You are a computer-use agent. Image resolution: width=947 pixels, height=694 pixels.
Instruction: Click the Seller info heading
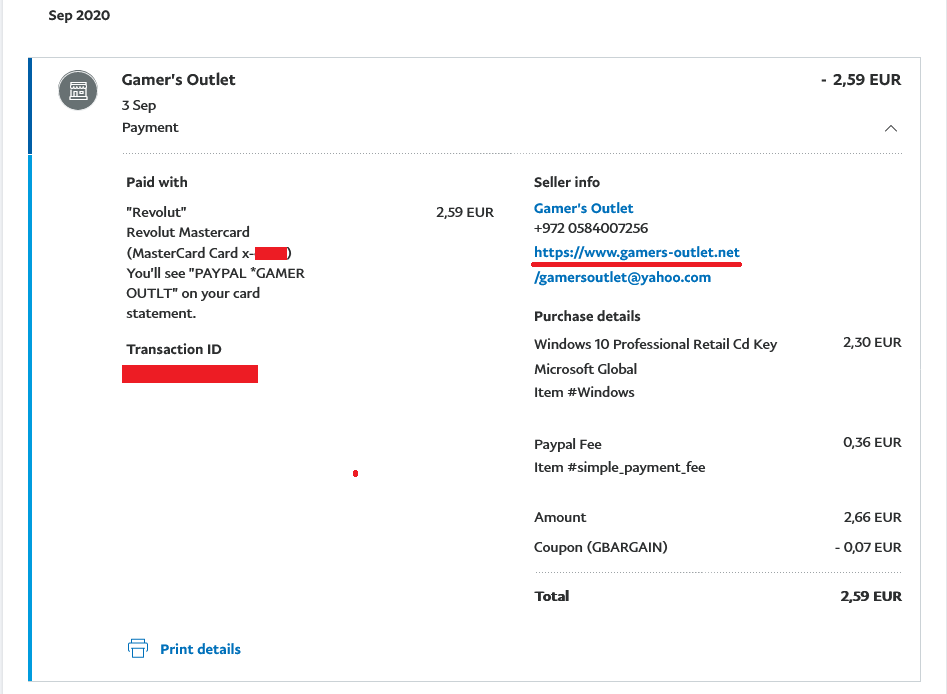(566, 182)
